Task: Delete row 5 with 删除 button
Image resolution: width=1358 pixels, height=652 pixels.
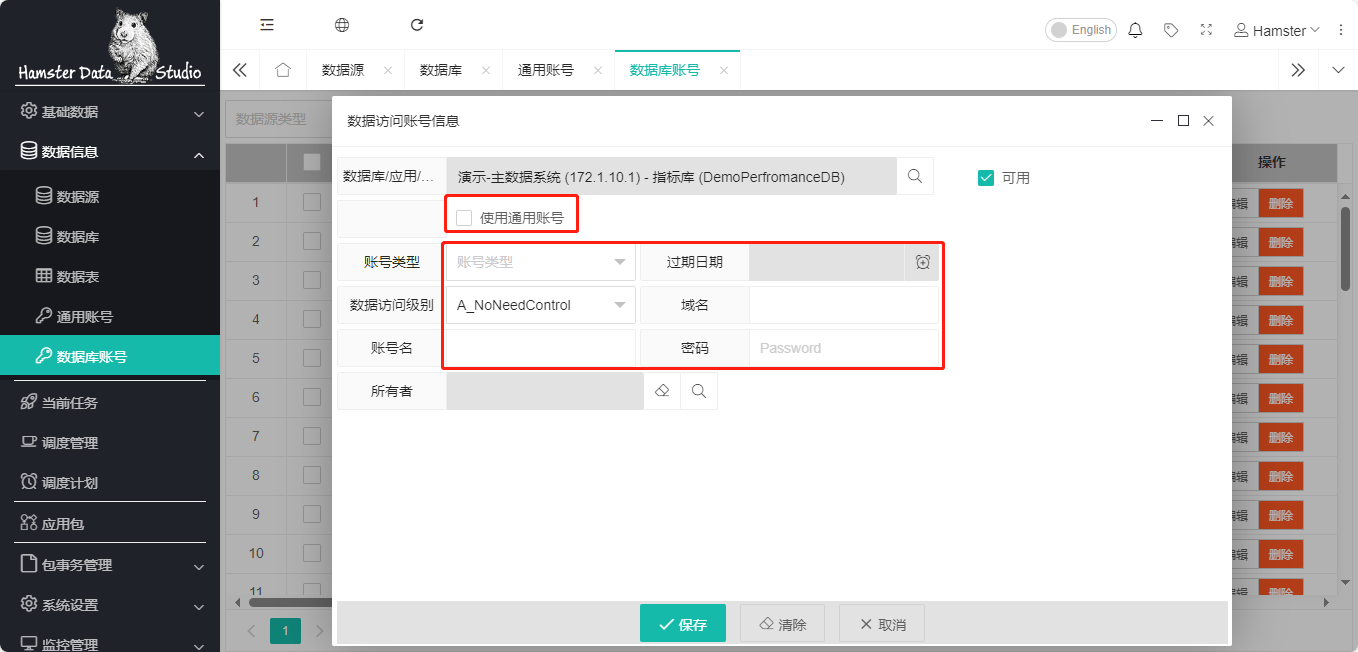Action: tap(1279, 359)
